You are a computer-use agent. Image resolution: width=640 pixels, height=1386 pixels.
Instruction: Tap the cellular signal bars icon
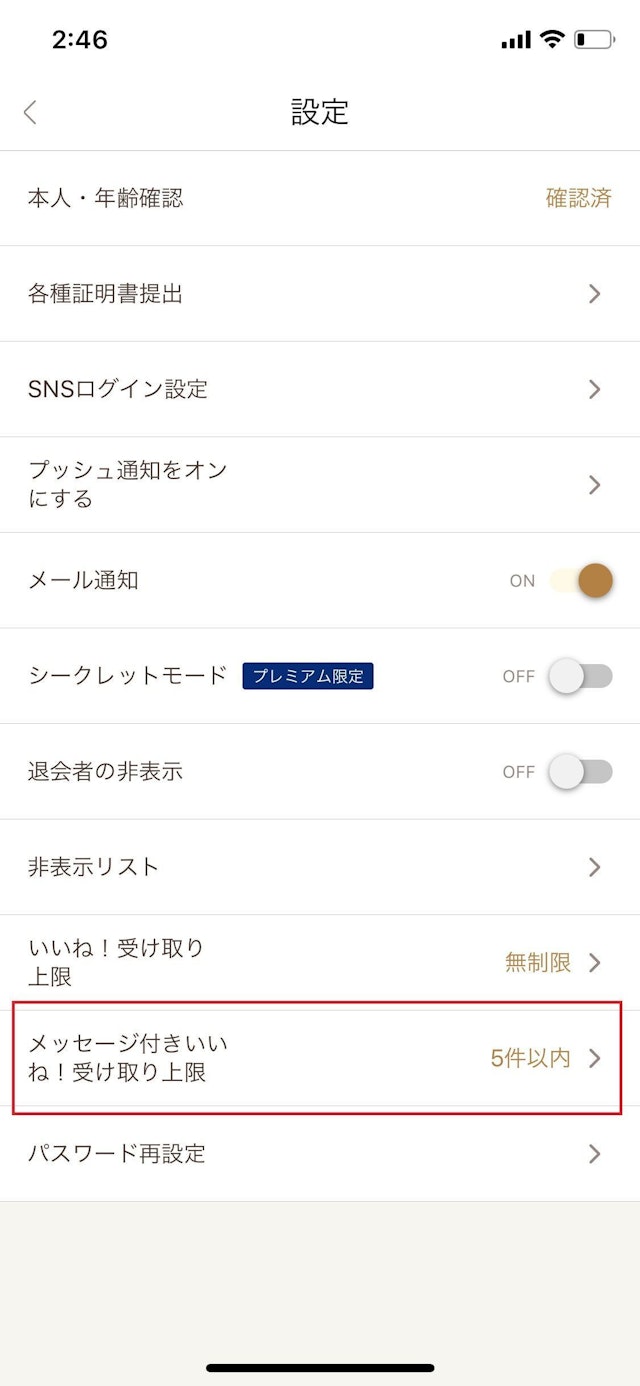tap(516, 40)
